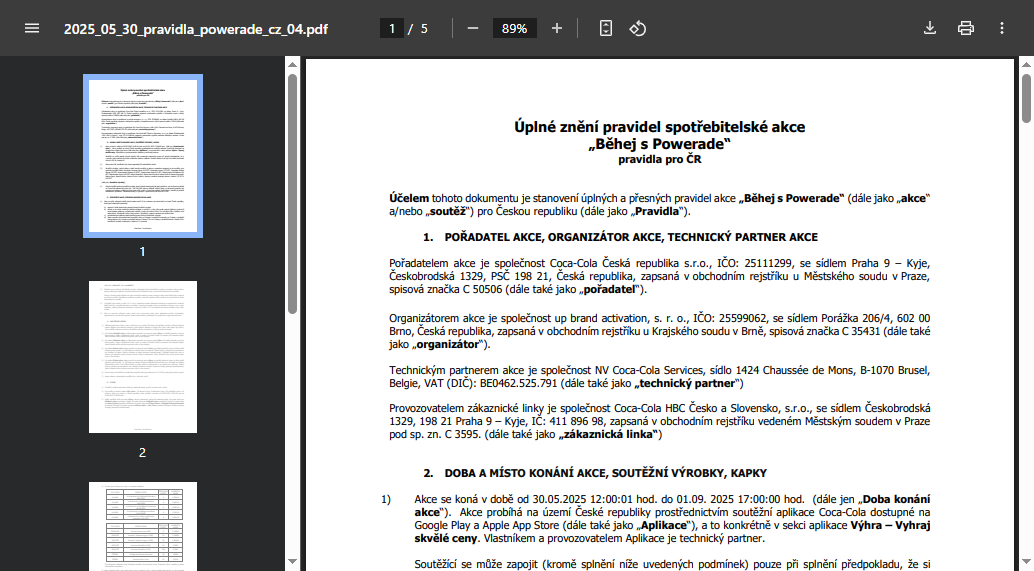This screenshot has height=571, width=1034.
Task: Toggle the sidebar hamburger menu
Action: click(x=32, y=28)
